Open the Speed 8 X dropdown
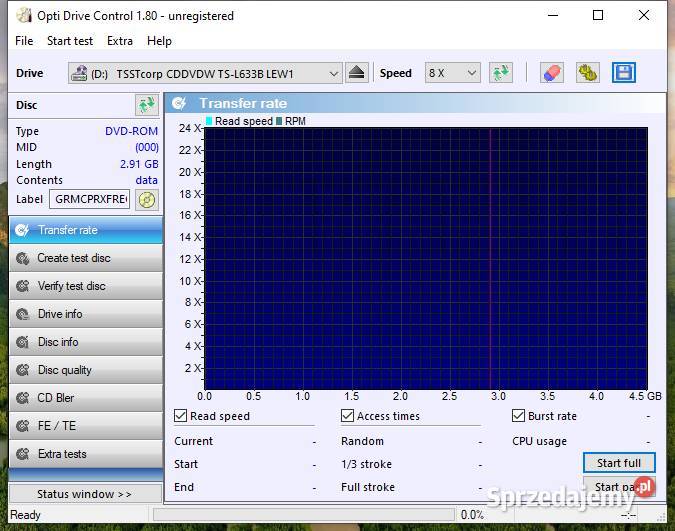675x531 pixels. point(452,73)
